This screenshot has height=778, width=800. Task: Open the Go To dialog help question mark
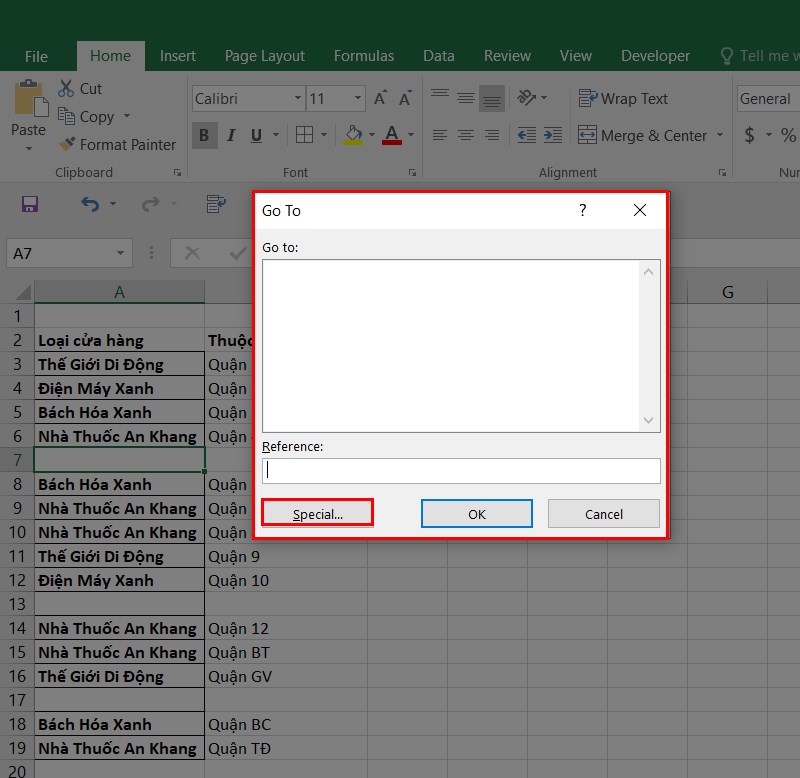coord(583,210)
